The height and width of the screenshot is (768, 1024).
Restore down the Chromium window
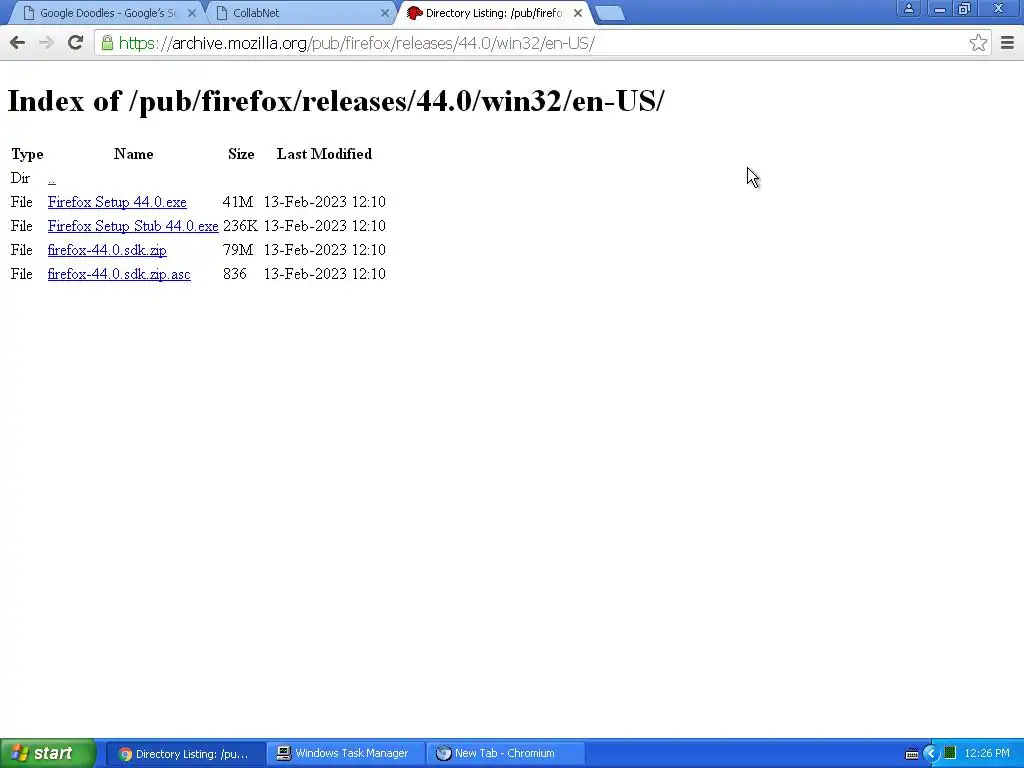coord(965,8)
